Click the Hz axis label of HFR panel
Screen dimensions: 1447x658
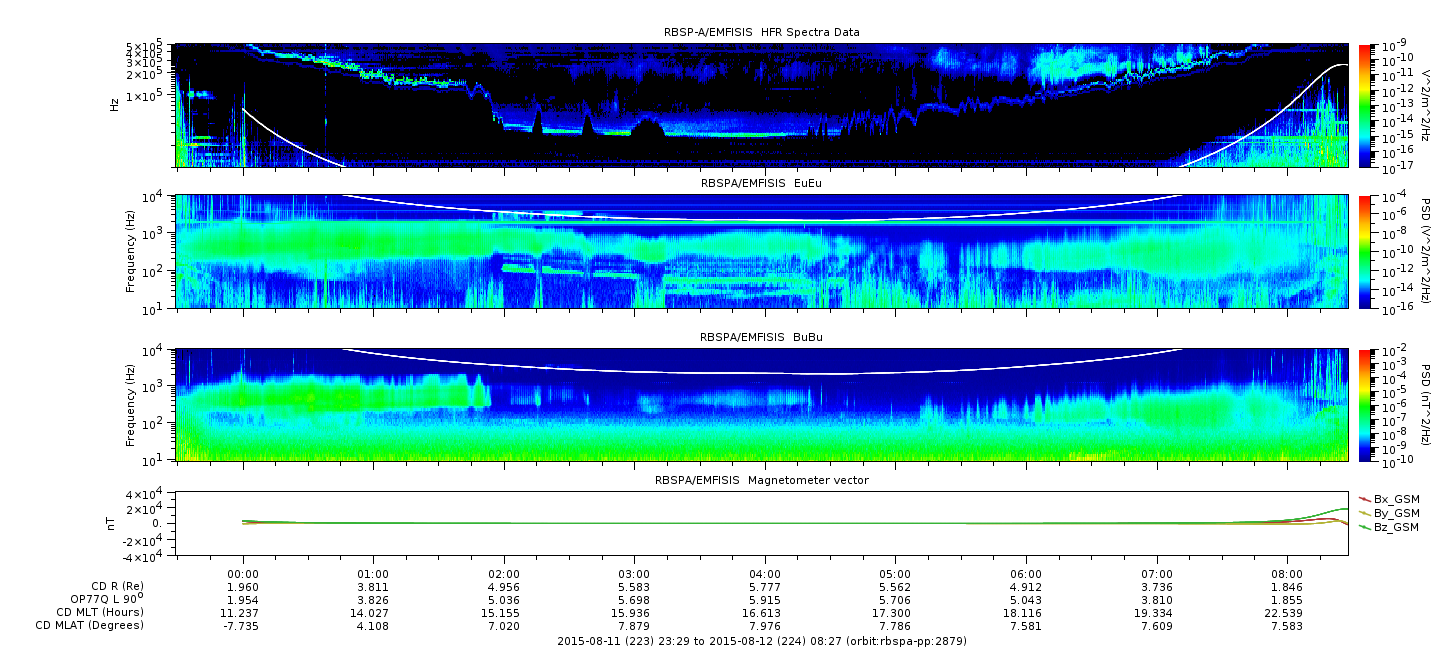(x=114, y=104)
